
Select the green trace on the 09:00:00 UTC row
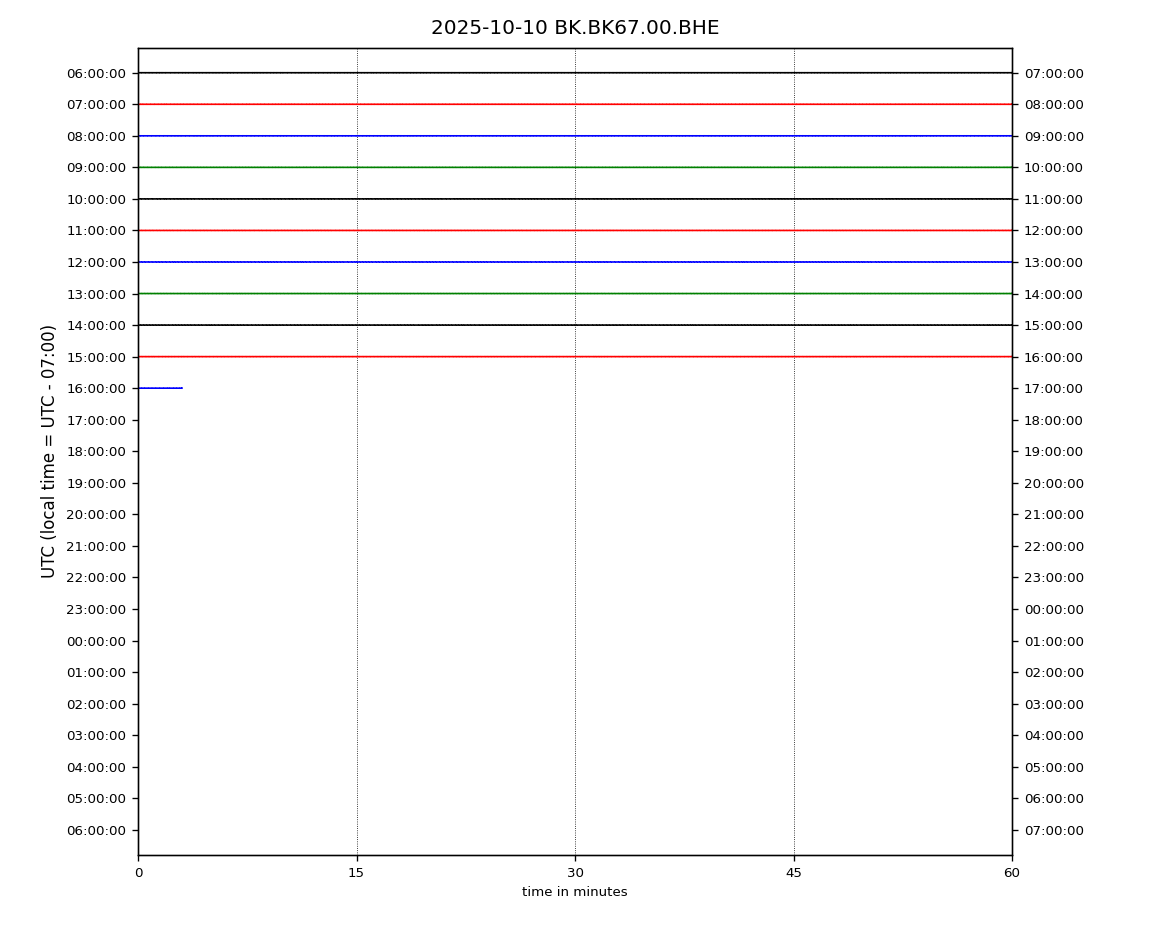pyautogui.click(x=575, y=167)
